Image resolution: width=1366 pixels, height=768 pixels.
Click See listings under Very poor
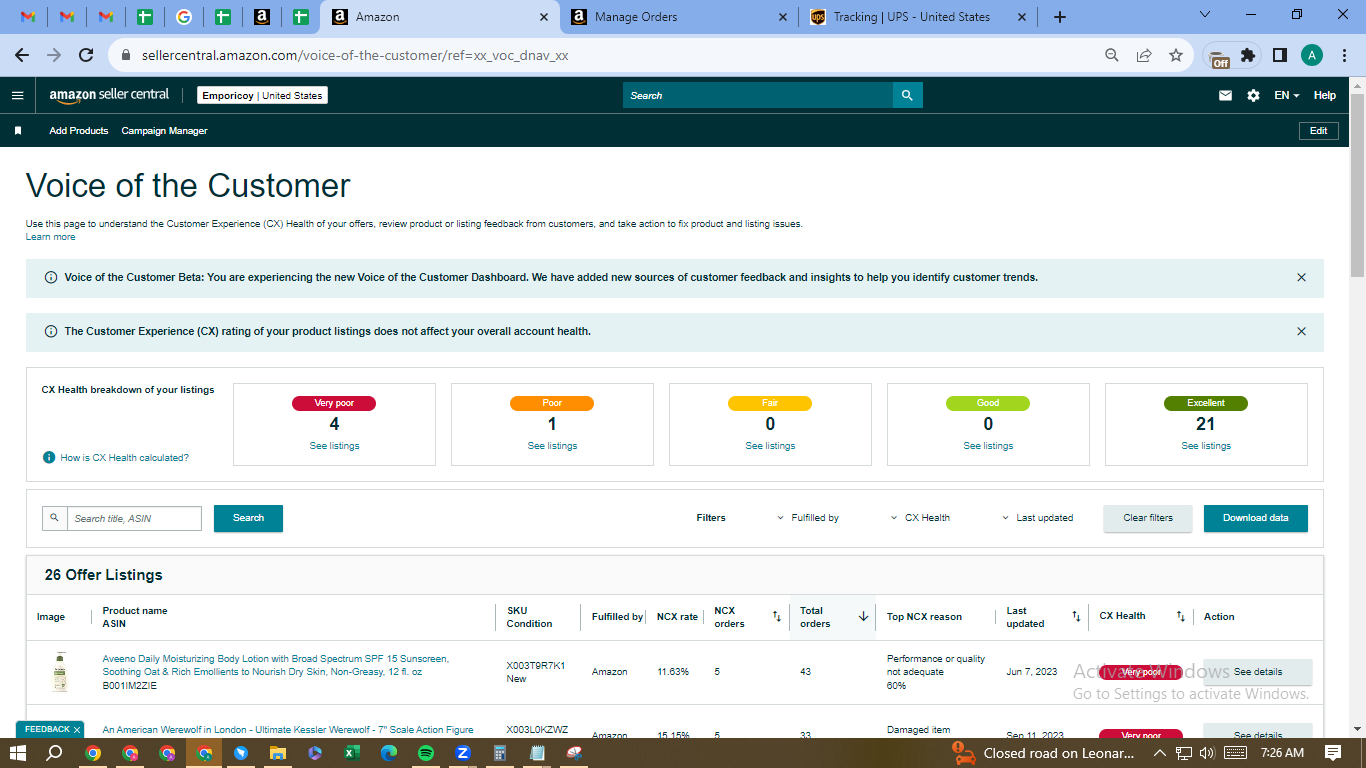click(334, 446)
